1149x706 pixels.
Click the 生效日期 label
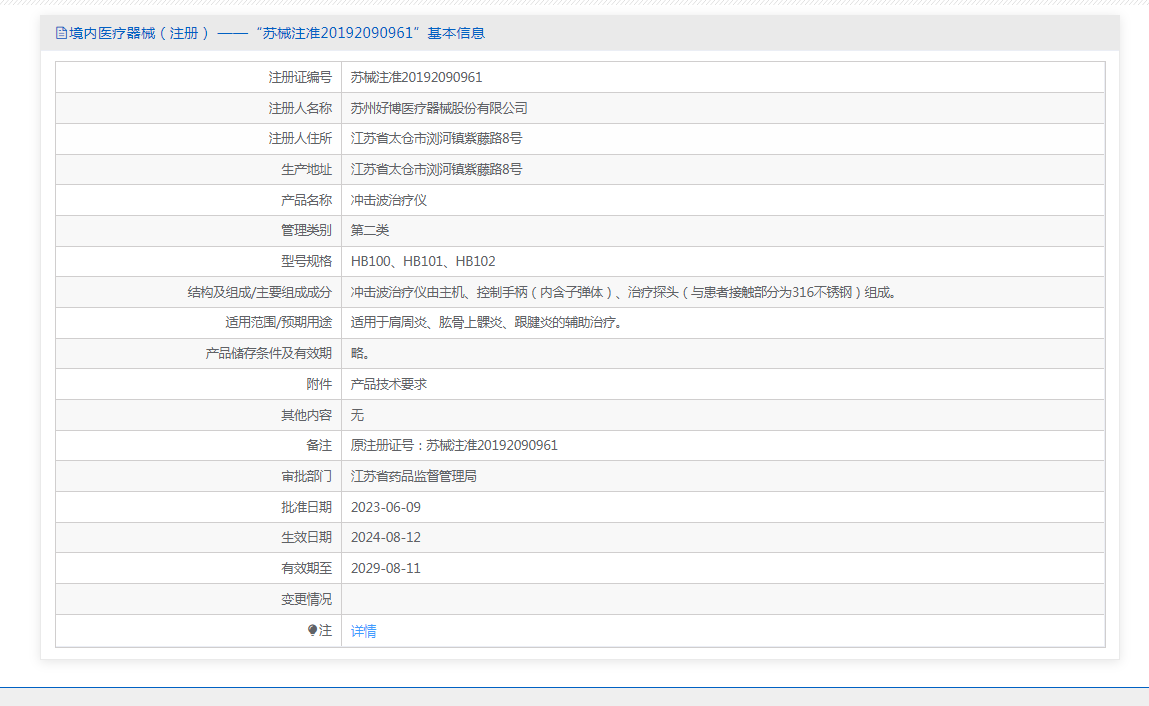click(x=306, y=537)
